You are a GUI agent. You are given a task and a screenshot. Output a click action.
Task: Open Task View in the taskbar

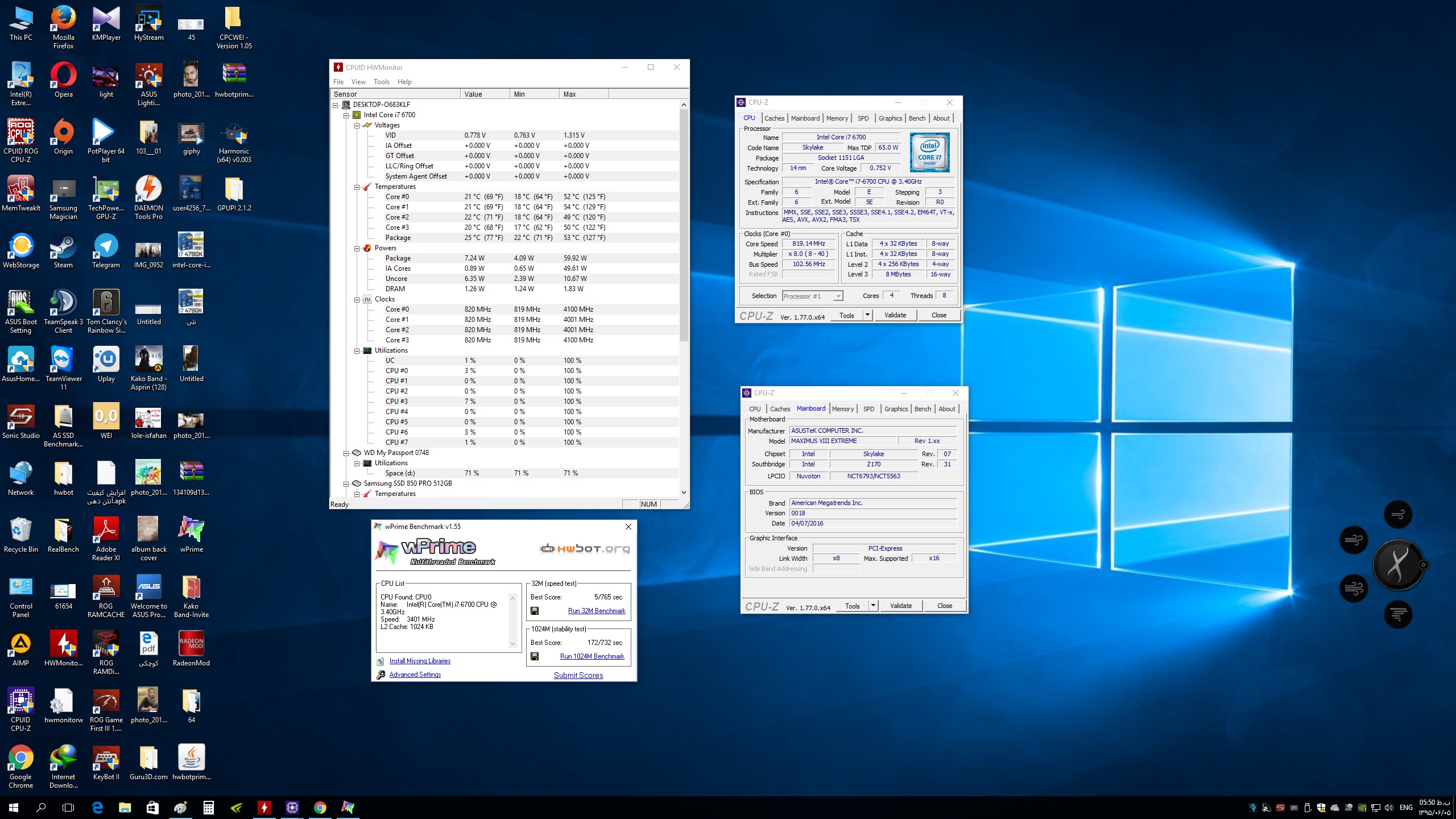click(68, 807)
